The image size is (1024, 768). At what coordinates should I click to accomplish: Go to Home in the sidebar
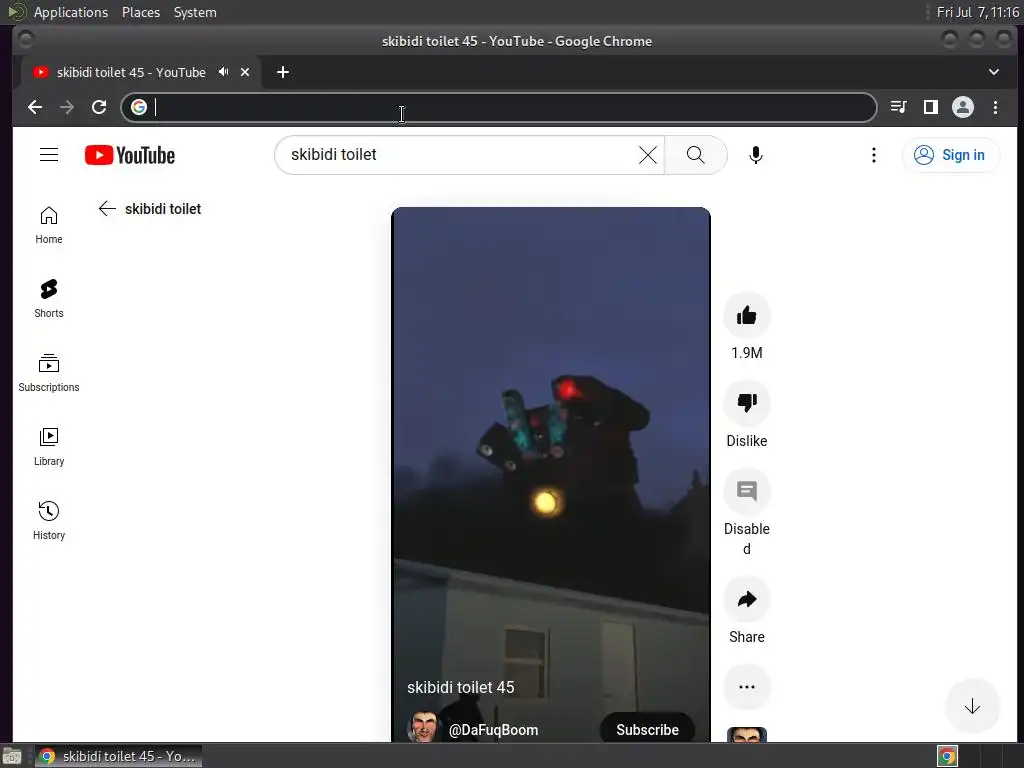click(x=49, y=225)
